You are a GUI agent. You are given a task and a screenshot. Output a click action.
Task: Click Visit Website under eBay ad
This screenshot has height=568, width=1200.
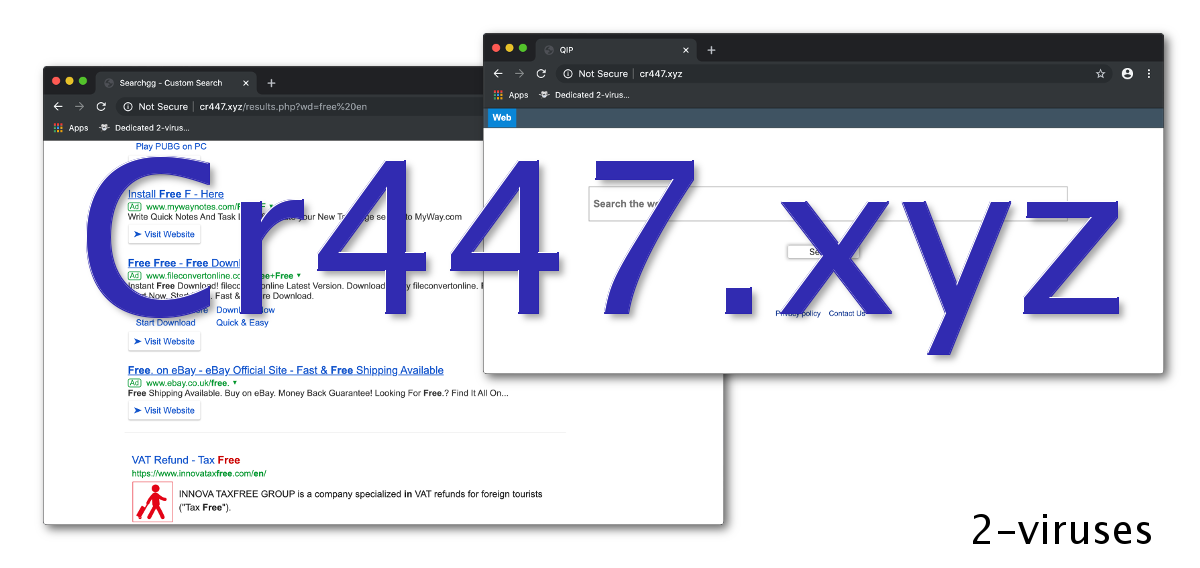(x=164, y=410)
